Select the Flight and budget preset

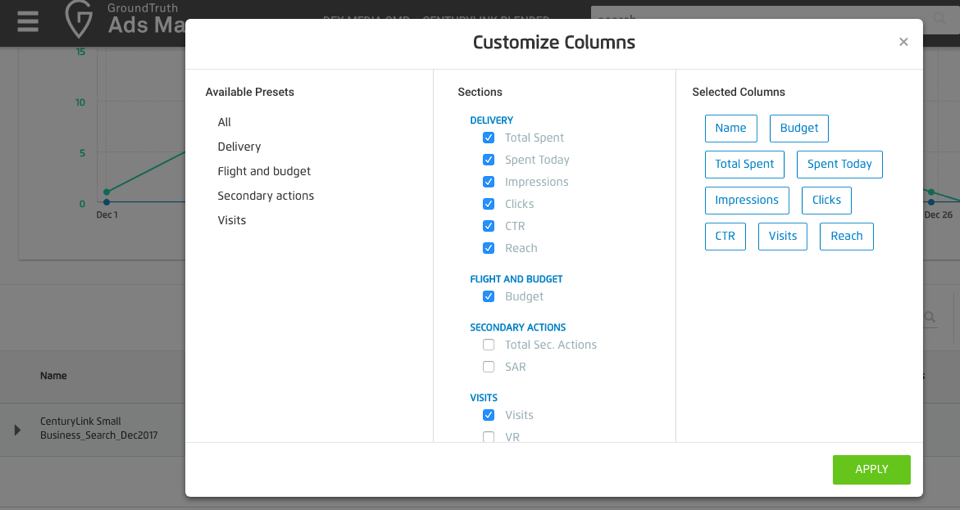click(264, 171)
